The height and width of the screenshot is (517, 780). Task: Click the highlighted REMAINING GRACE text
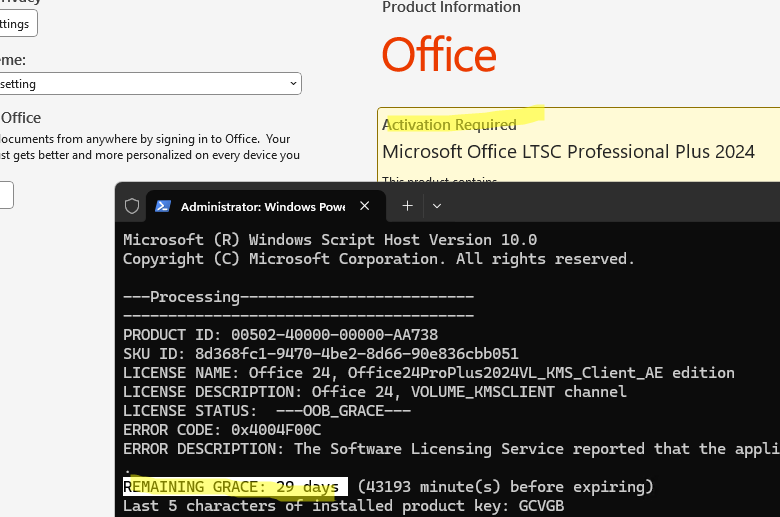tap(235, 487)
